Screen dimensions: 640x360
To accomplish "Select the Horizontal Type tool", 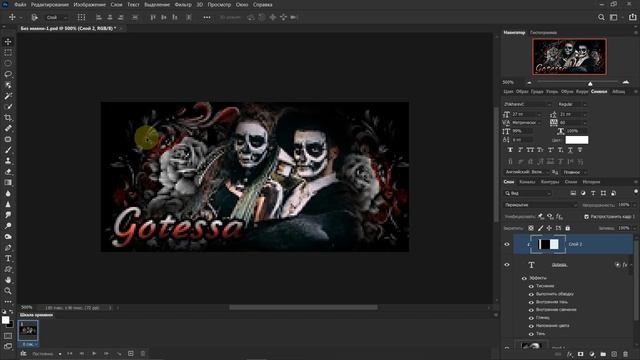I will [x=8, y=258].
